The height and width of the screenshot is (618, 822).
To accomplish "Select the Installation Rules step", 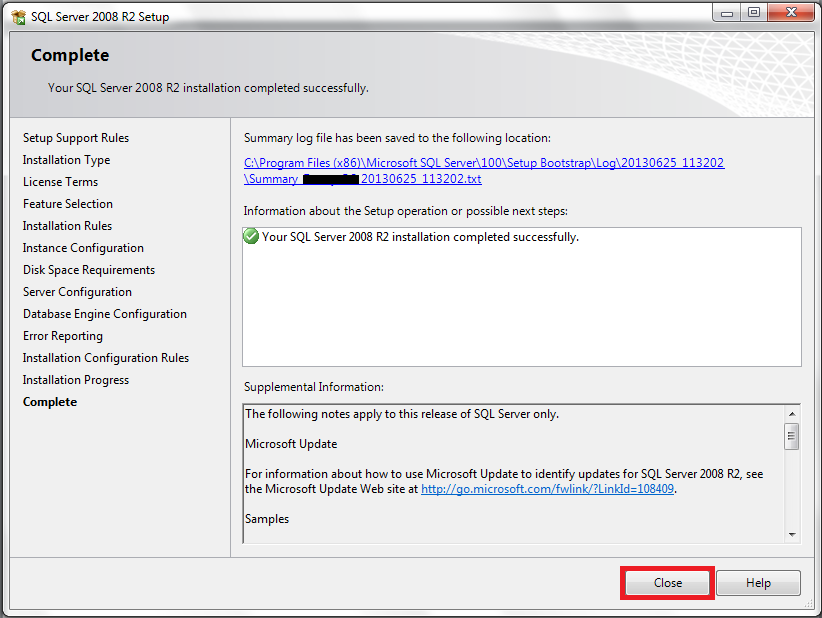I will 68,226.
